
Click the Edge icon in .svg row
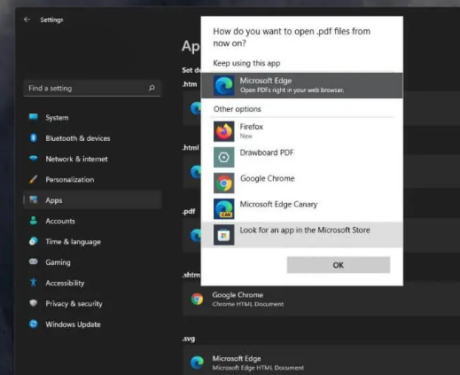pyautogui.click(x=197, y=362)
